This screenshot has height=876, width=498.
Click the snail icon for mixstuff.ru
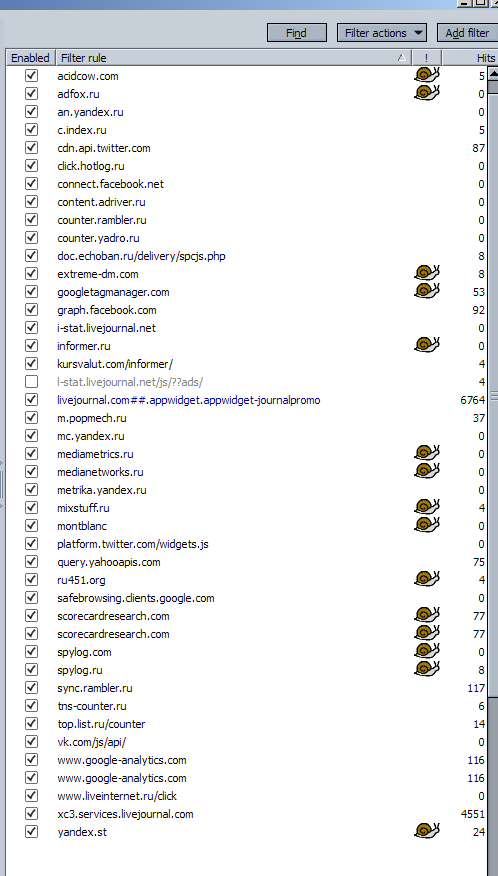[427, 507]
